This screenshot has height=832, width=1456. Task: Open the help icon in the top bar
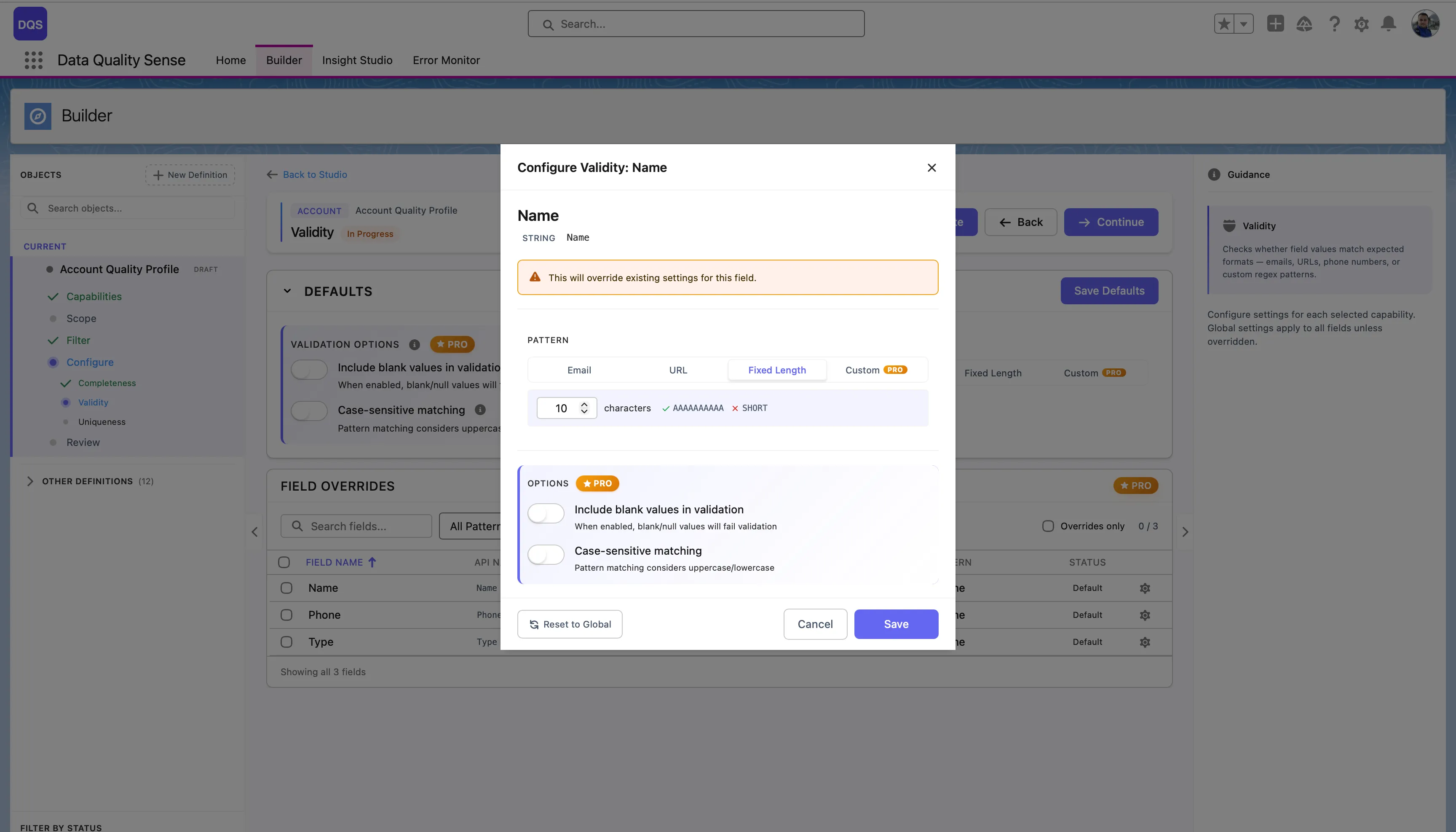(x=1334, y=24)
